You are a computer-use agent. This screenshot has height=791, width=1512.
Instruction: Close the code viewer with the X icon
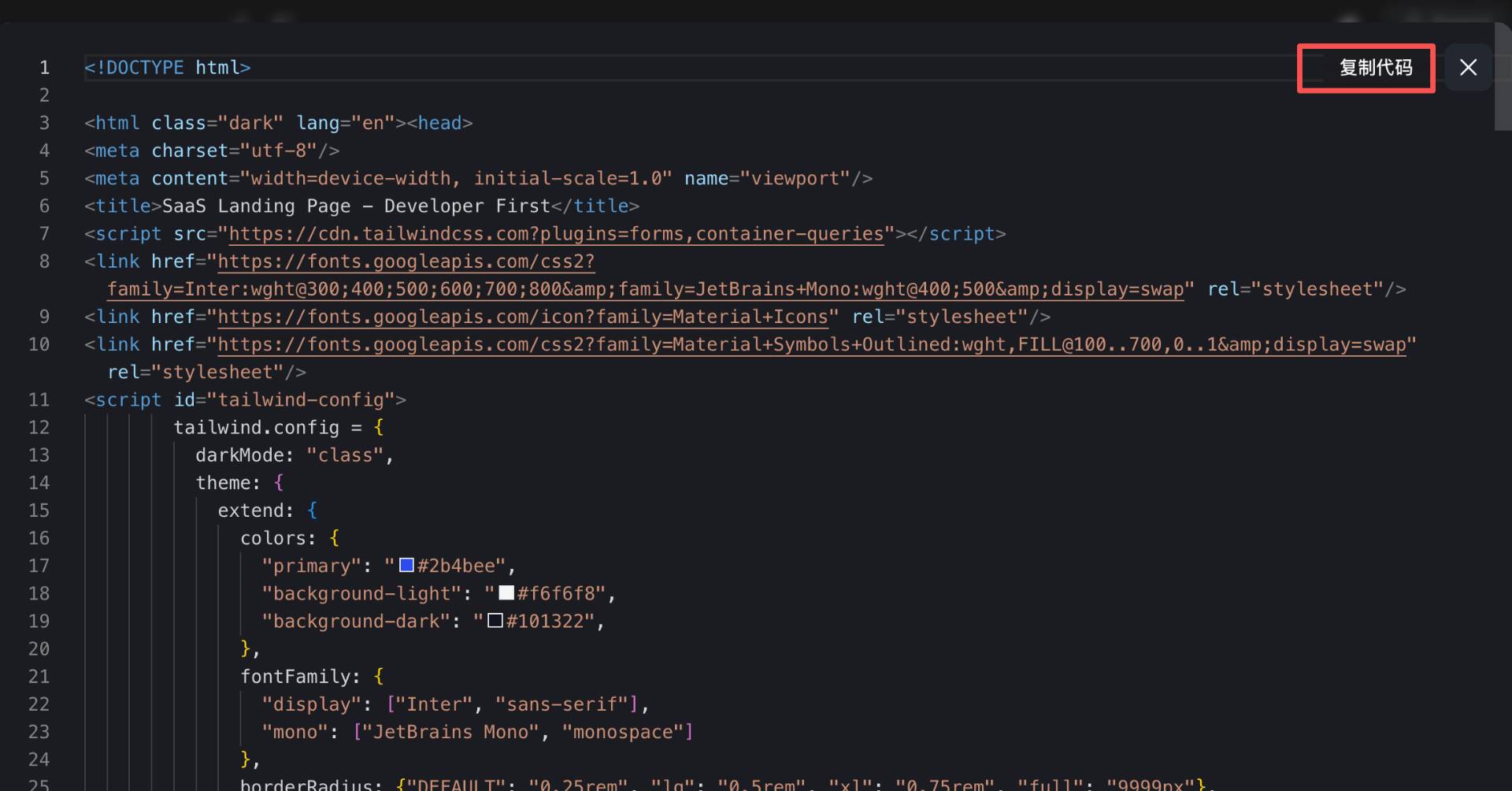click(x=1468, y=68)
